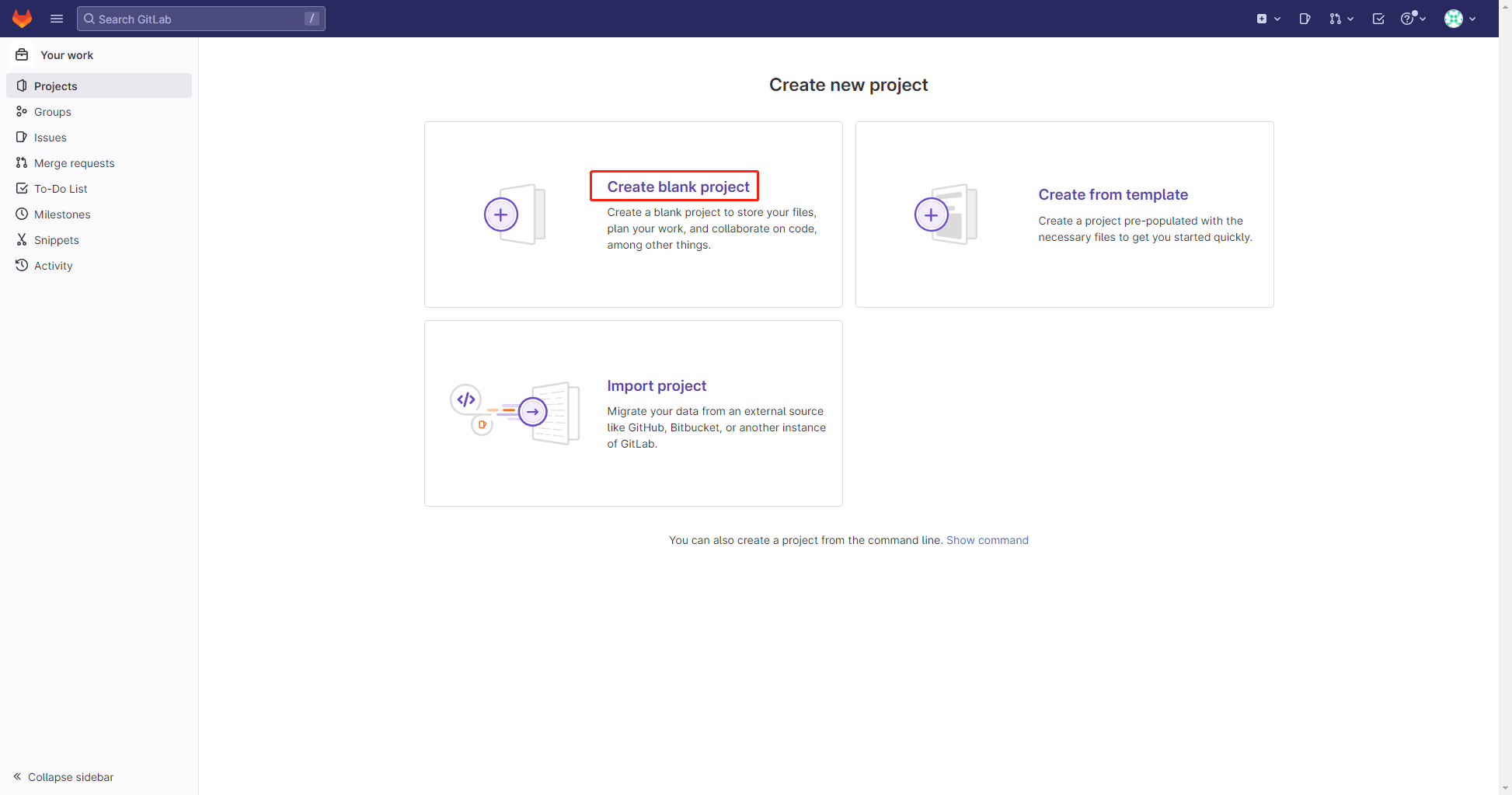
Task: Open the hamburger main menu
Action: tap(57, 19)
